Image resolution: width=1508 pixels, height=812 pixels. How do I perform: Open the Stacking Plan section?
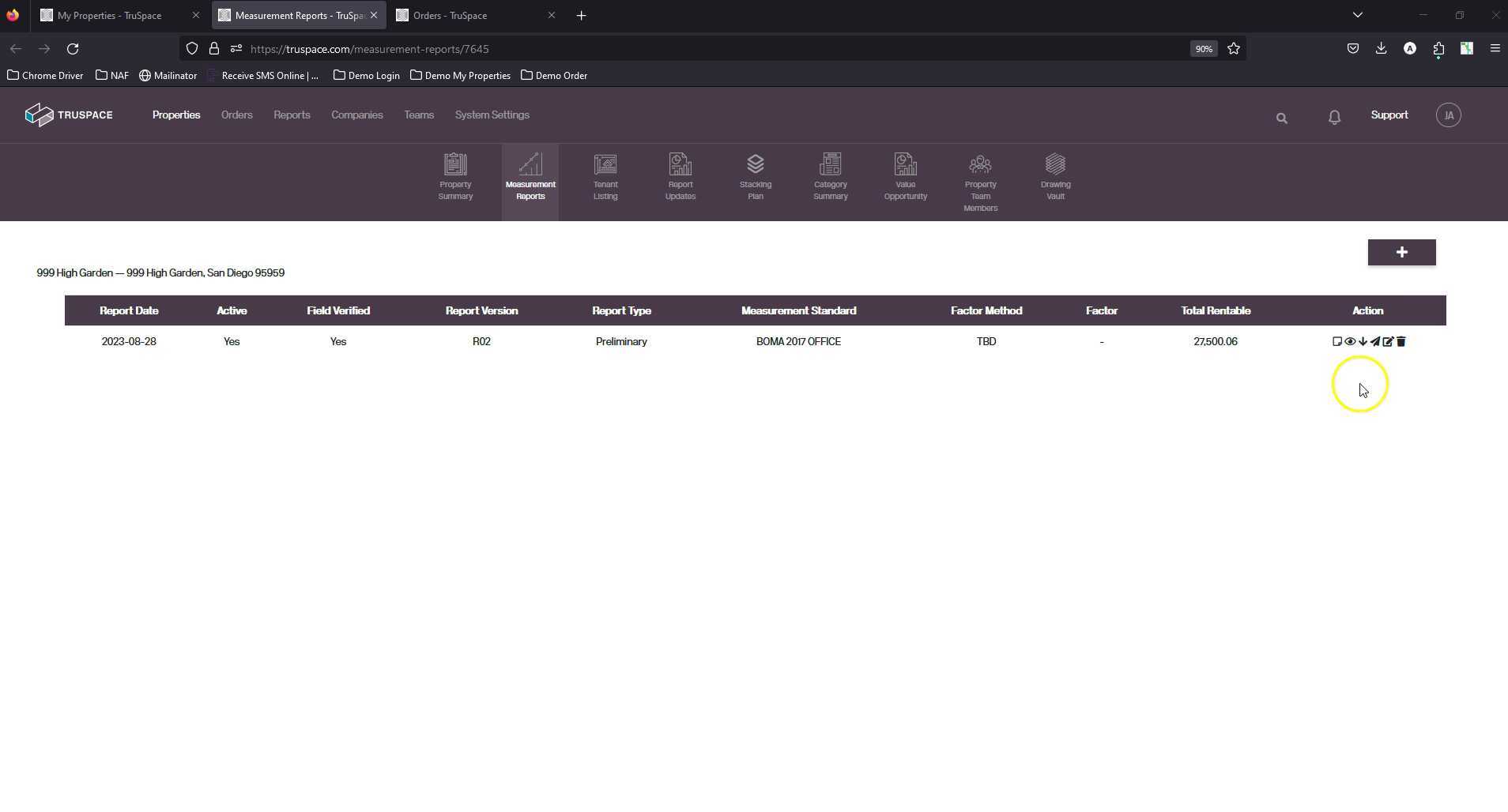pyautogui.click(x=755, y=177)
